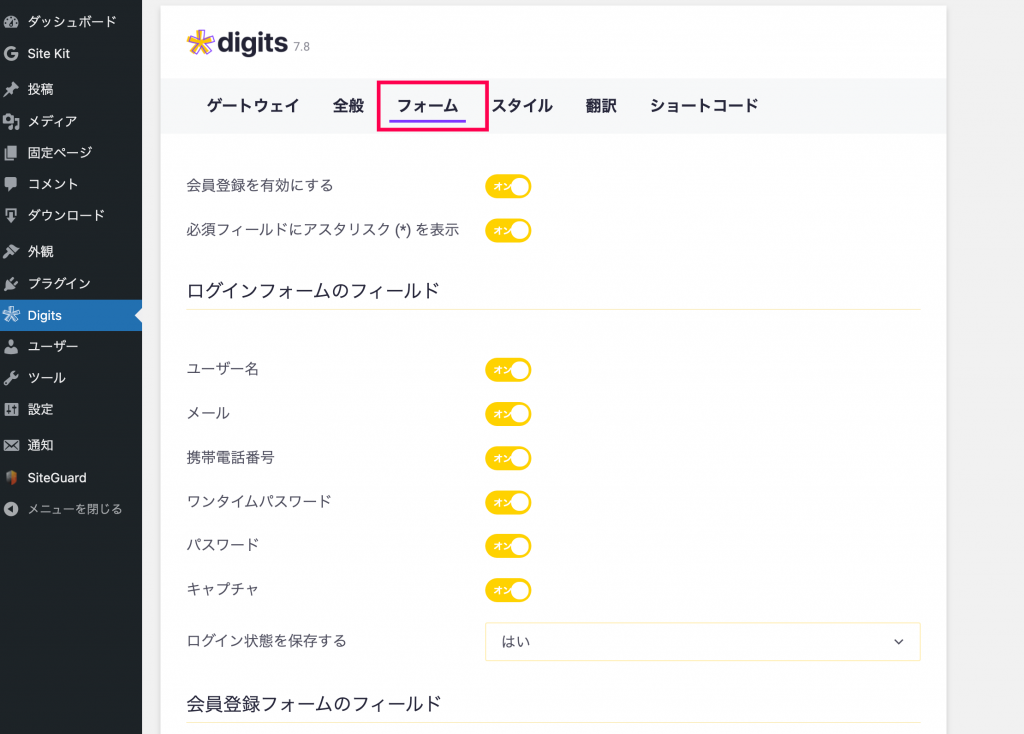Open 通知 envelope icon
Screen dimensions: 1024x734
point(11,445)
